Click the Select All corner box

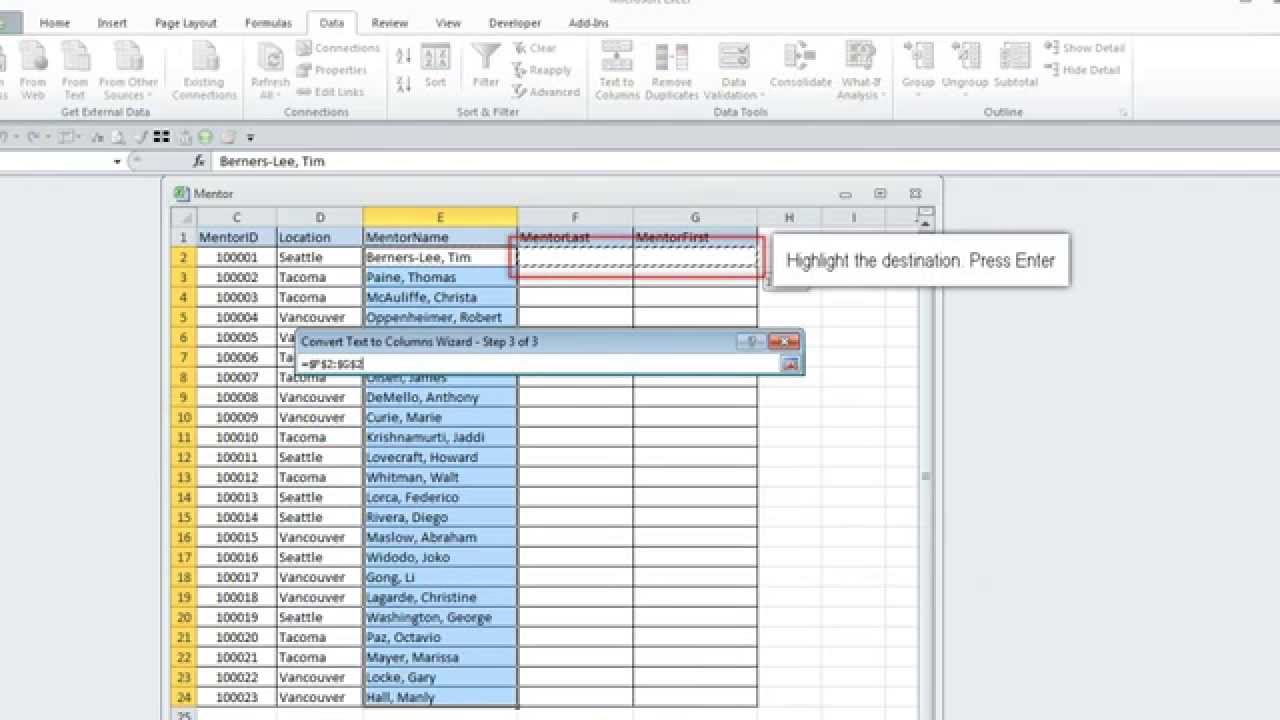184,217
